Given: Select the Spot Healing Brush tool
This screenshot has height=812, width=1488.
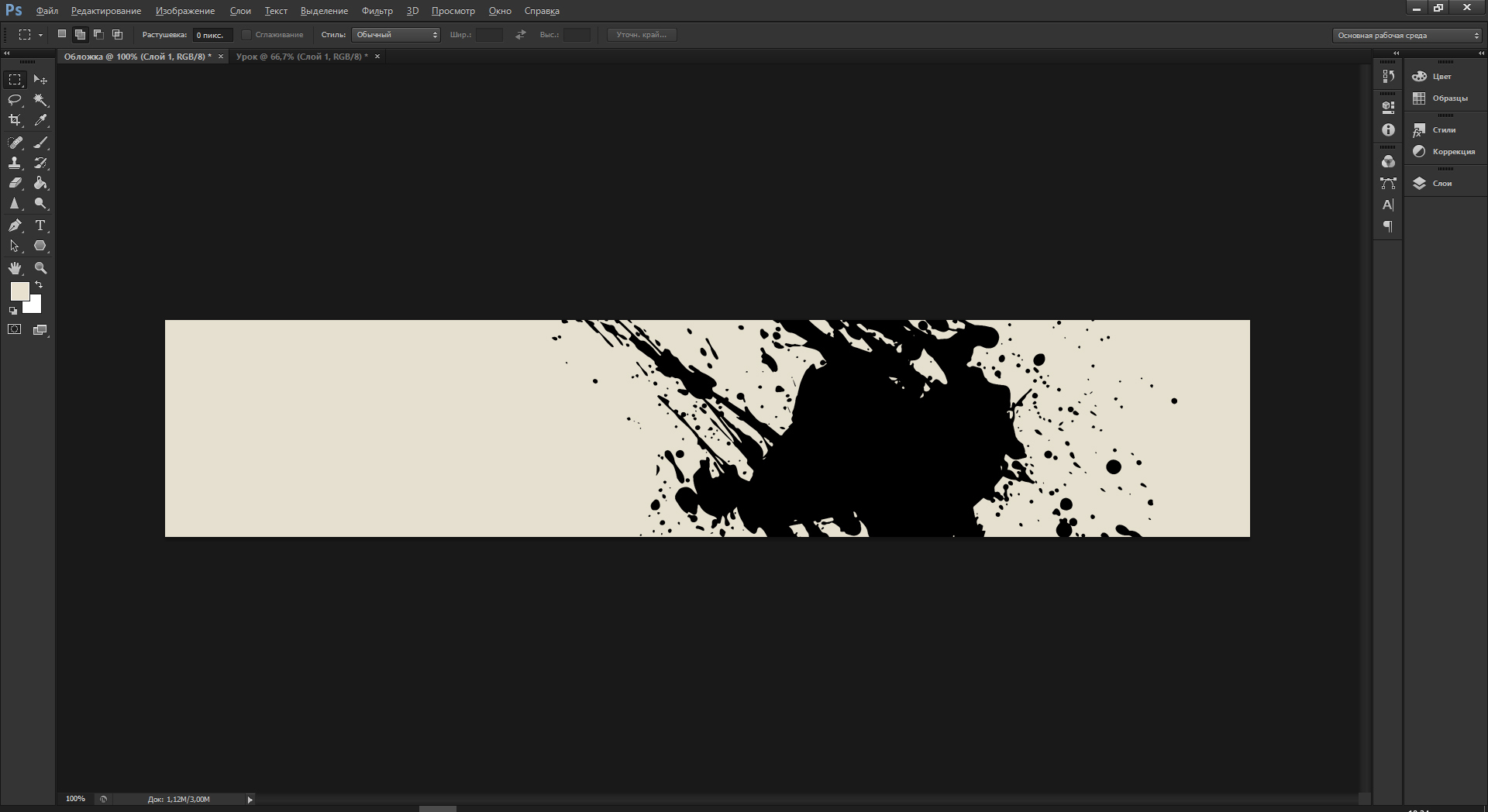Looking at the screenshot, I should point(15,143).
